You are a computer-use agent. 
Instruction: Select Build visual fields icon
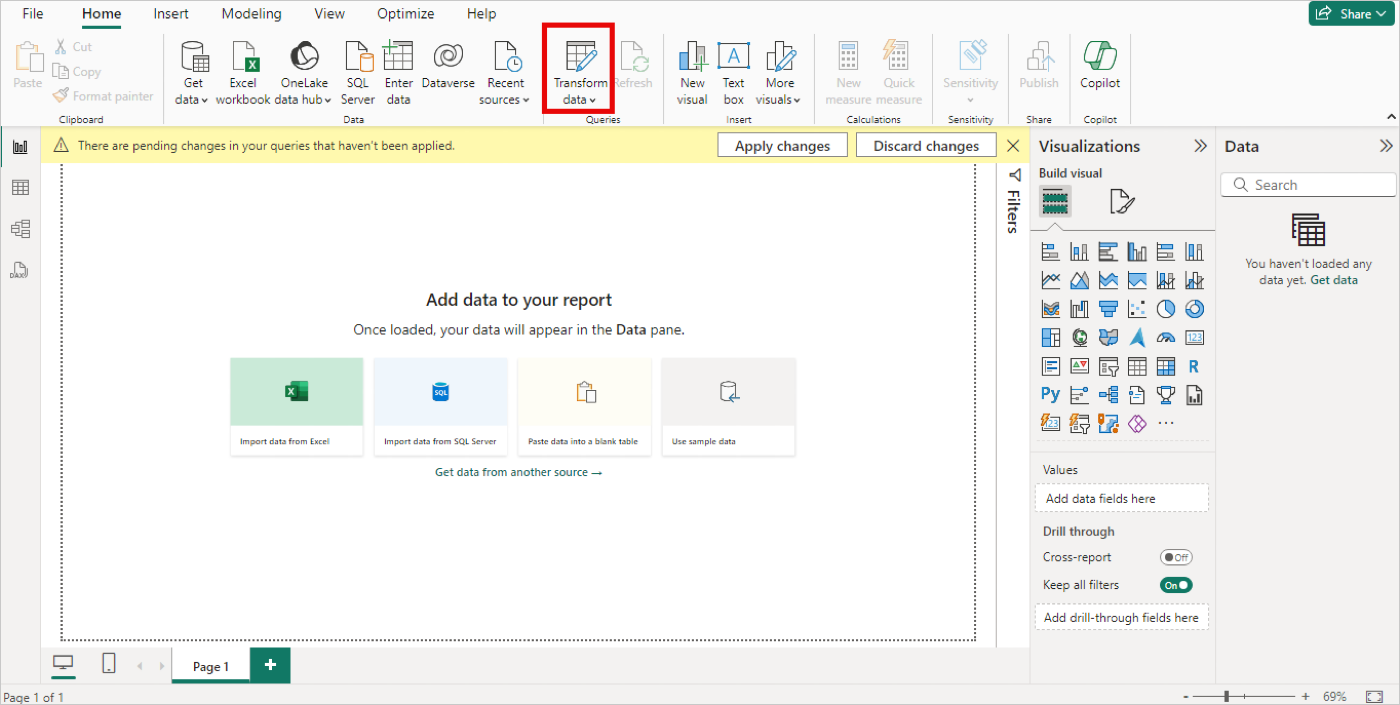pyautogui.click(x=1055, y=202)
